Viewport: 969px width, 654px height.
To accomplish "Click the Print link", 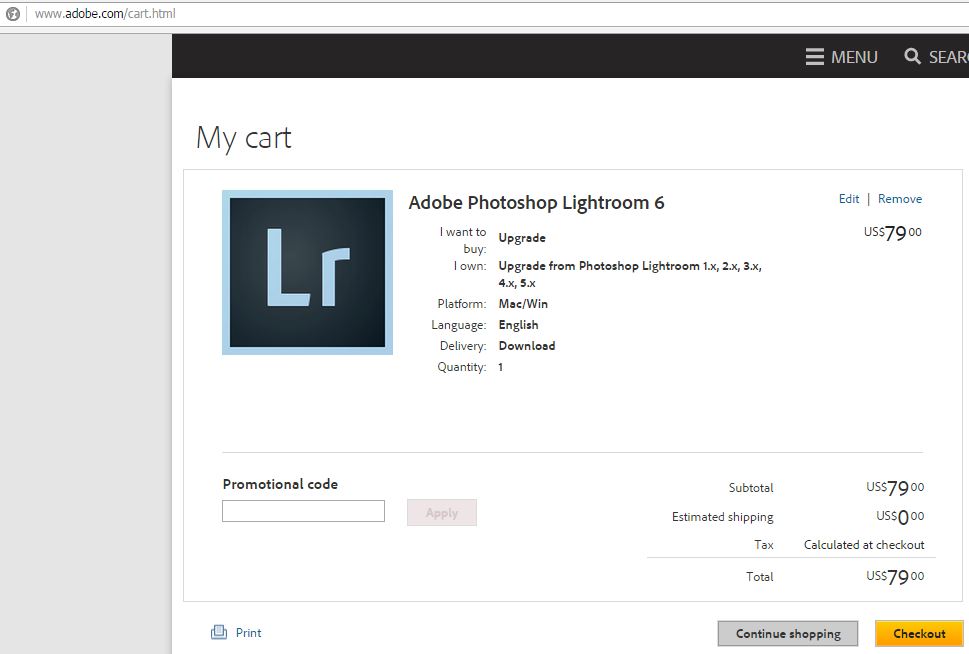I will tap(248, 633).
